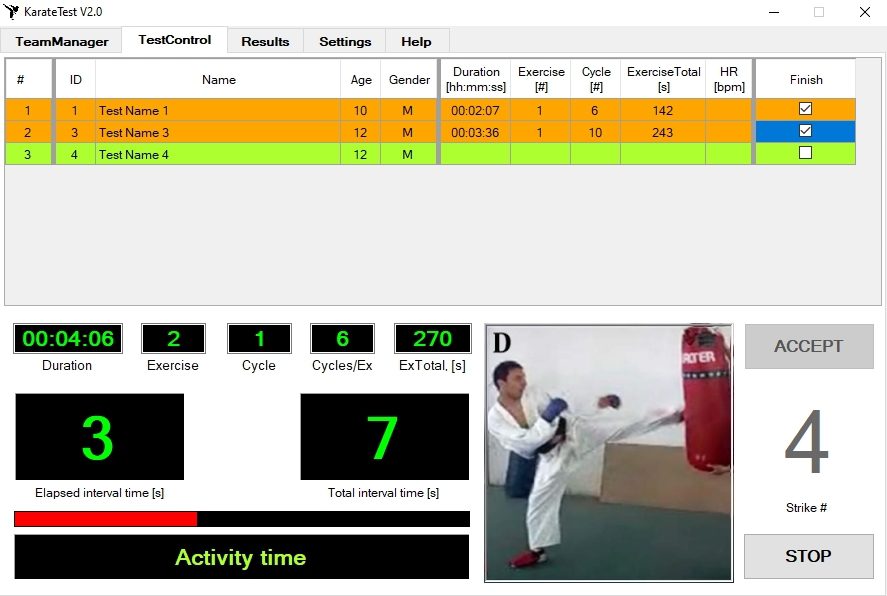
Task: Select the Test Name 1 row cell
Action: pos(218,110)
